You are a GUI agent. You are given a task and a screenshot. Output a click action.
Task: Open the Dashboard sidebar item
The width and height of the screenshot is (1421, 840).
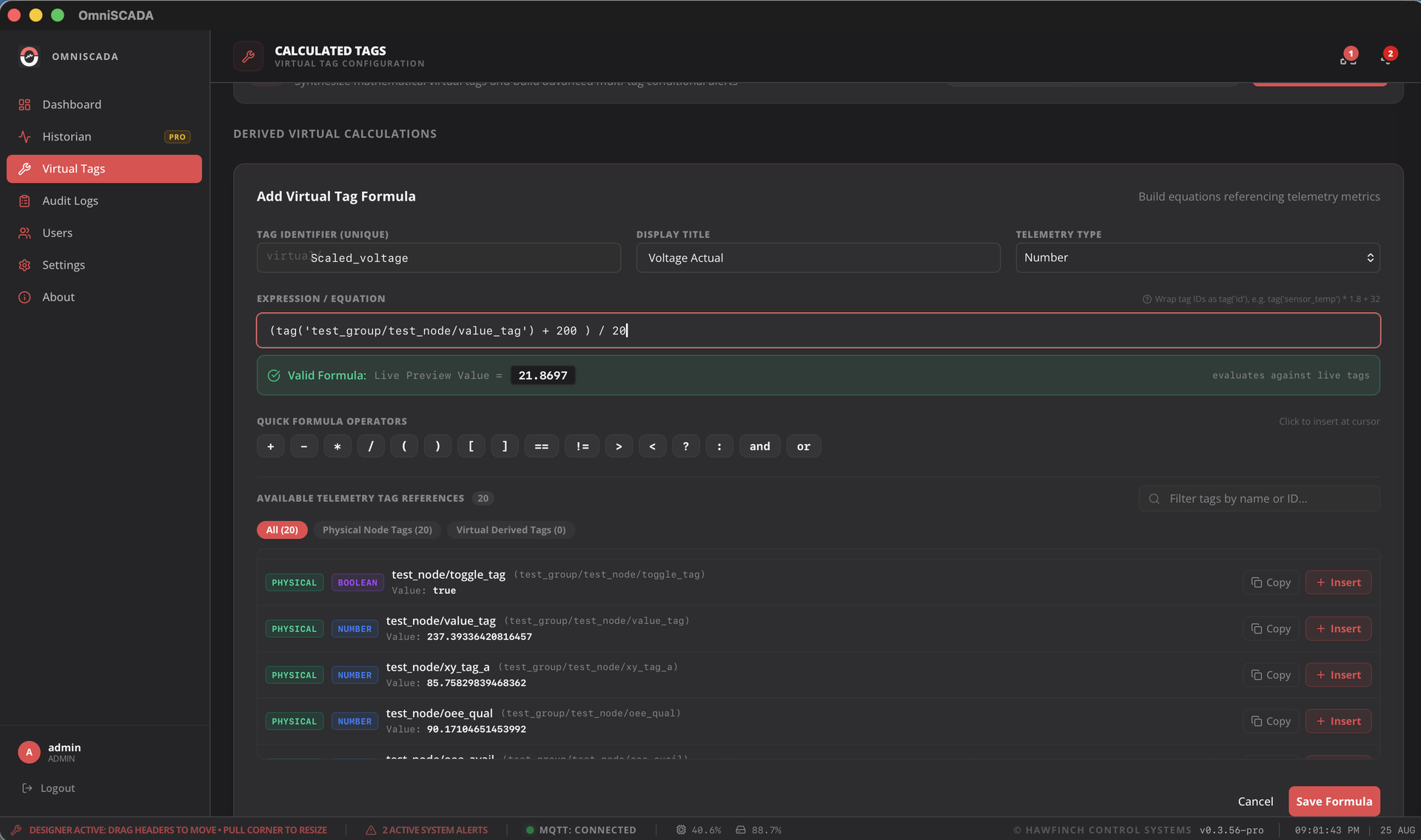click(x=104, y=104)
